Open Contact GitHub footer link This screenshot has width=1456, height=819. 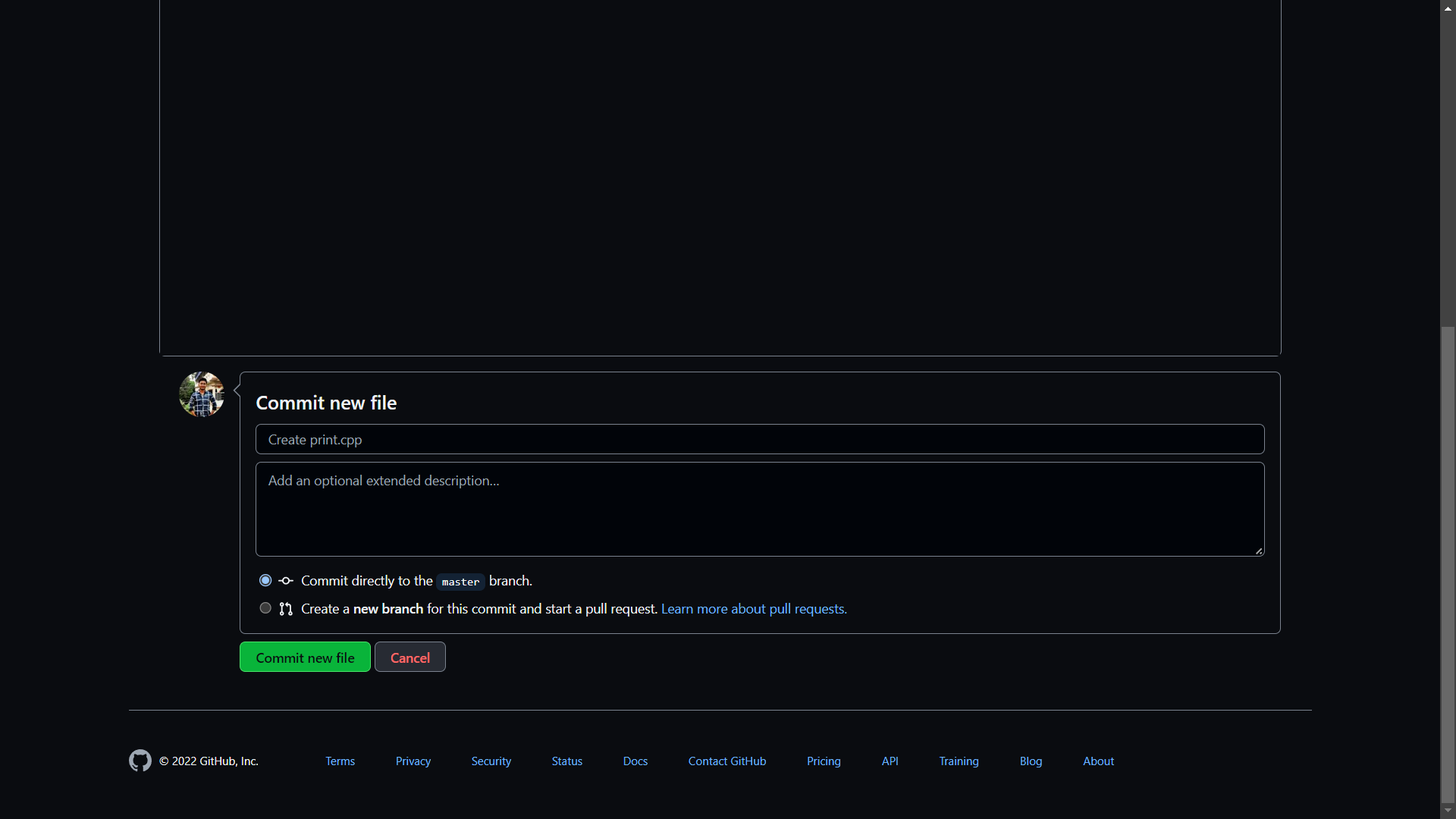point(727,761)
